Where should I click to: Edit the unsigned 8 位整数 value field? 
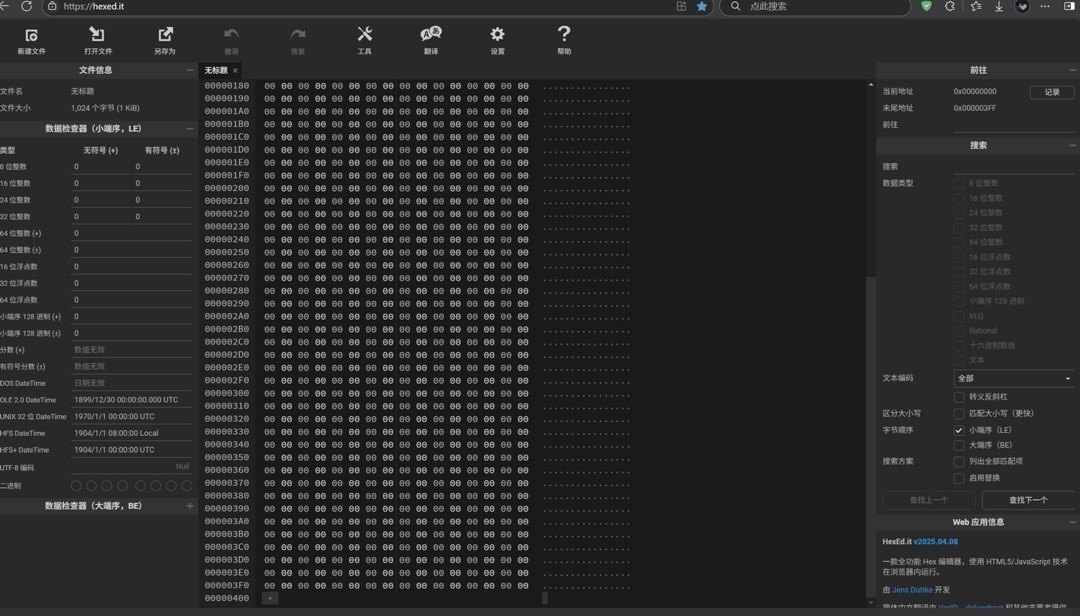[101, 167]
